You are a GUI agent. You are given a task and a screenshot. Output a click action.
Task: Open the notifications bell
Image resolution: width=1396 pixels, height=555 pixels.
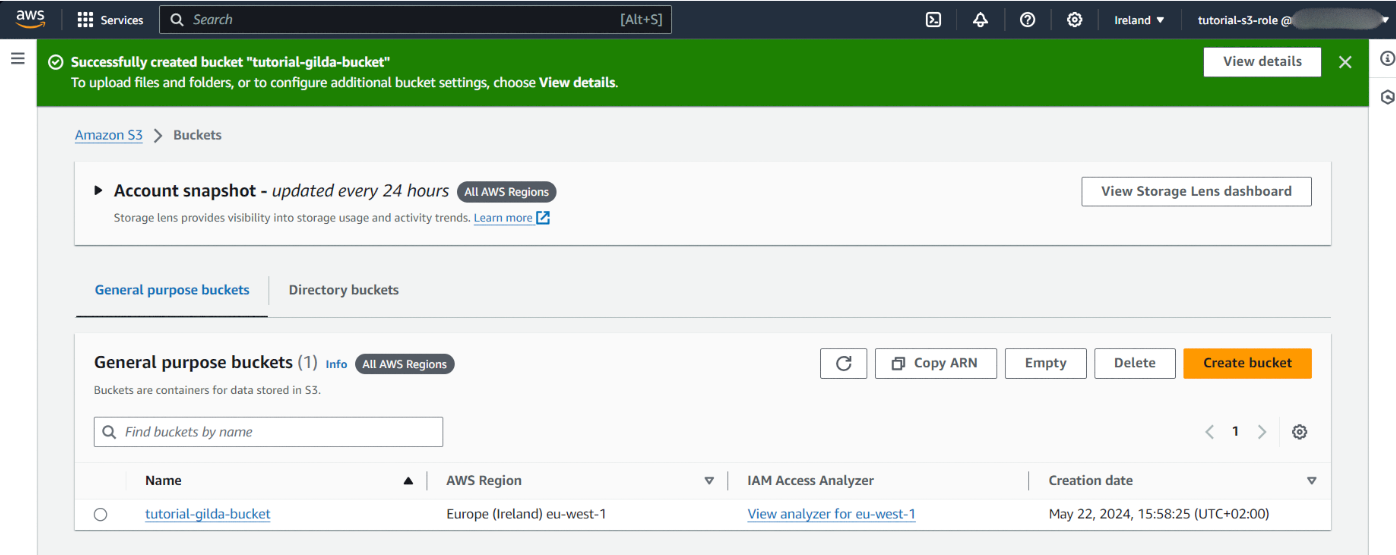(x=980, y=20)
